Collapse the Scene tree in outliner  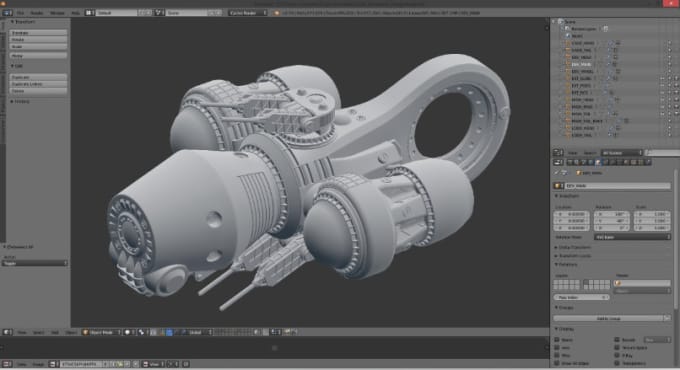(x=554, y=21)
